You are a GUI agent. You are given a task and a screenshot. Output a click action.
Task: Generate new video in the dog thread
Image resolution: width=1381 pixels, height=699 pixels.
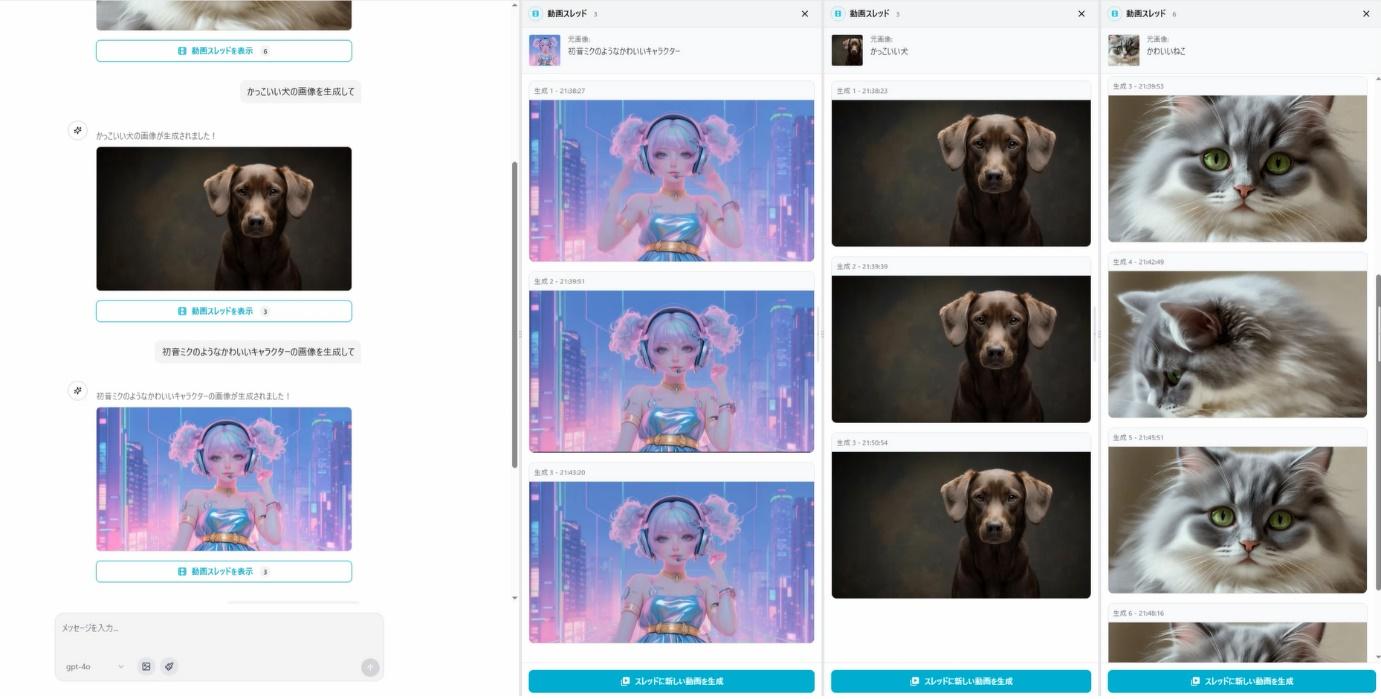[x=961, y=681]
